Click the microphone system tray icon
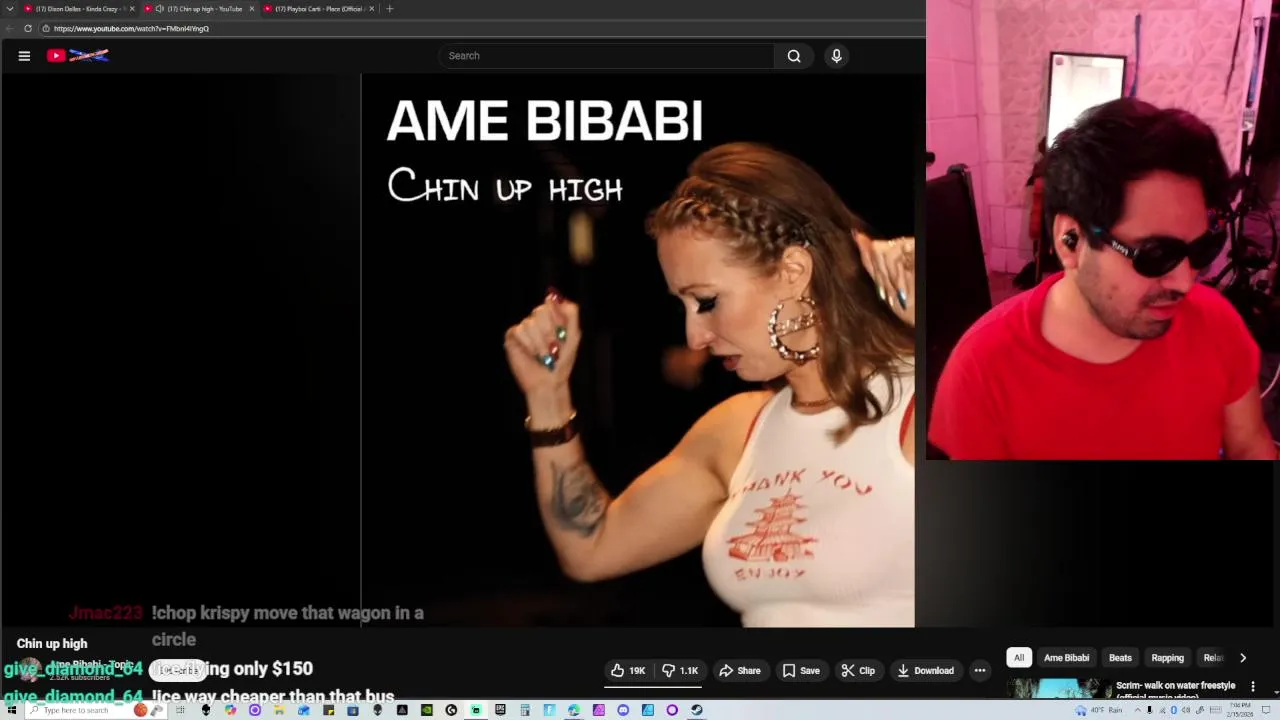This screenshot has height=720, width=1280. tap(1149, 710)
